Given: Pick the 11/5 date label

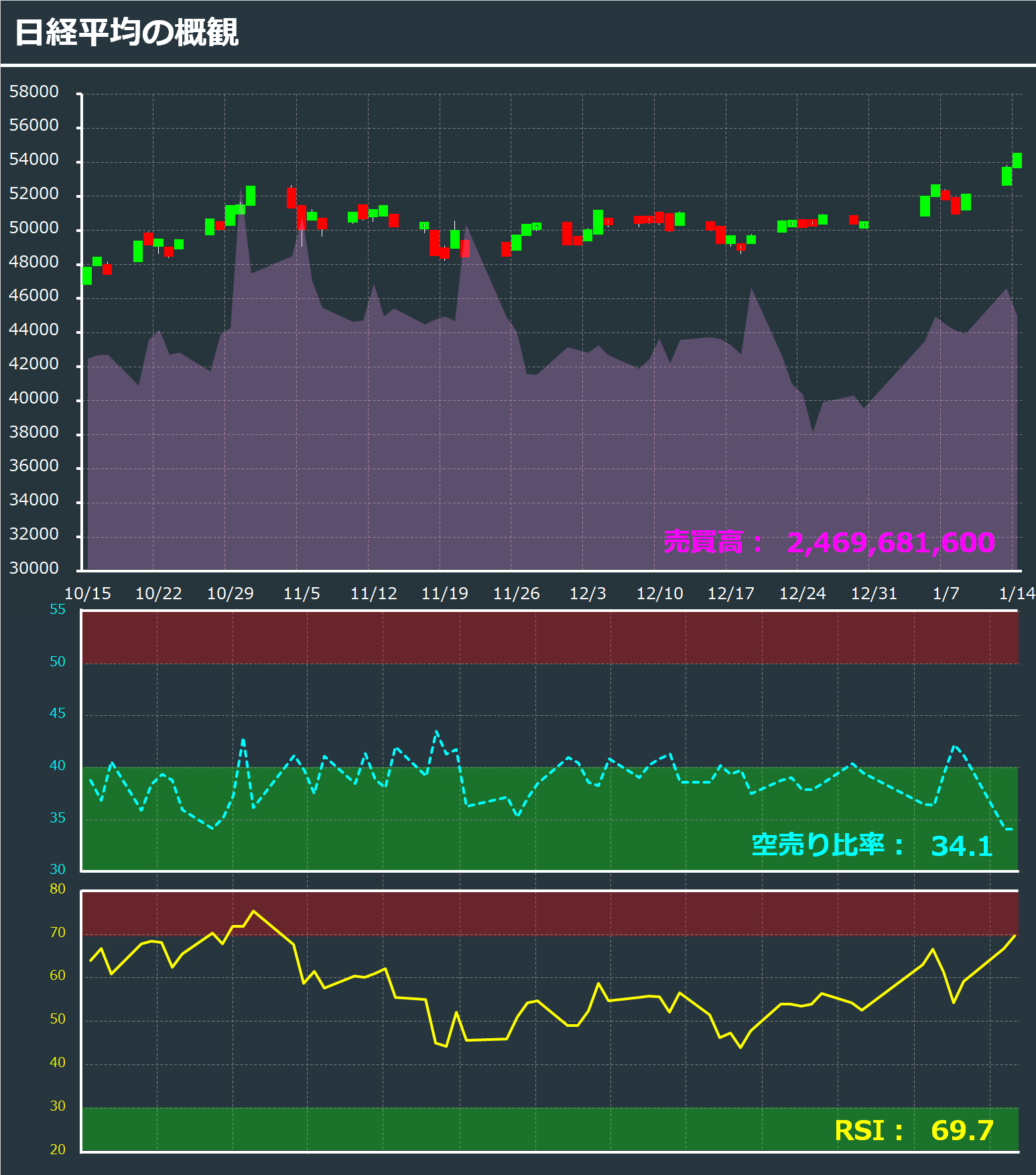Looking at the screenshot, I should tap(302, 593).
